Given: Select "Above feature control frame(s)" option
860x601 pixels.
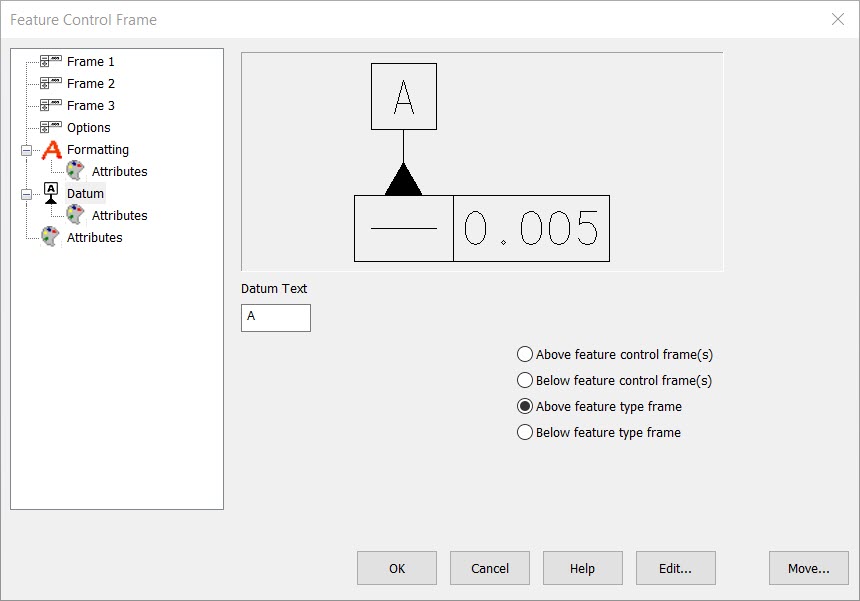Looking at the screenshot, I should pos(524,354).
